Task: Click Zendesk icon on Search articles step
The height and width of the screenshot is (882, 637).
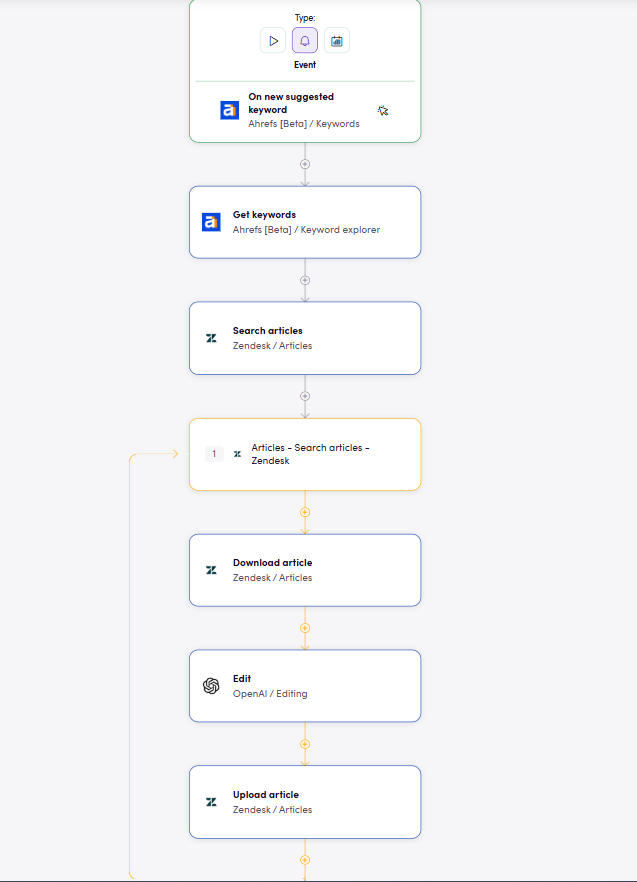Action: [211, 338]
